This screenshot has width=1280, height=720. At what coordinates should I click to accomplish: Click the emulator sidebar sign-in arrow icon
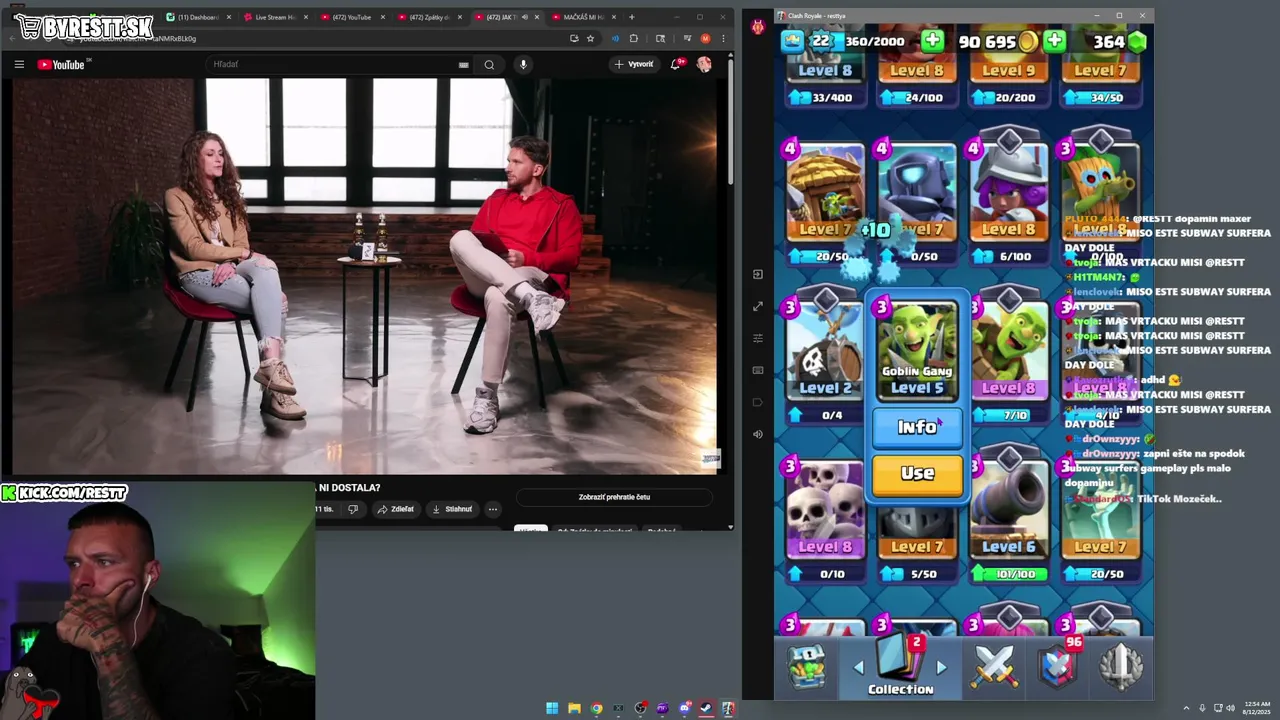(x=757, y=274)
